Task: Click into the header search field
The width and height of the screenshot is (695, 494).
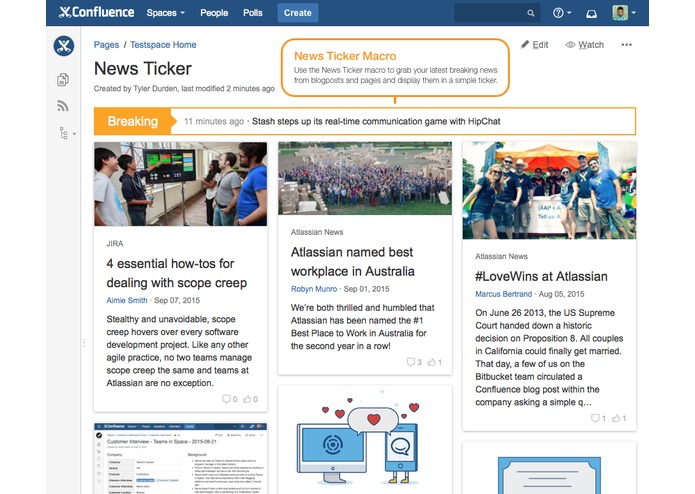Action: pos(497,13)
